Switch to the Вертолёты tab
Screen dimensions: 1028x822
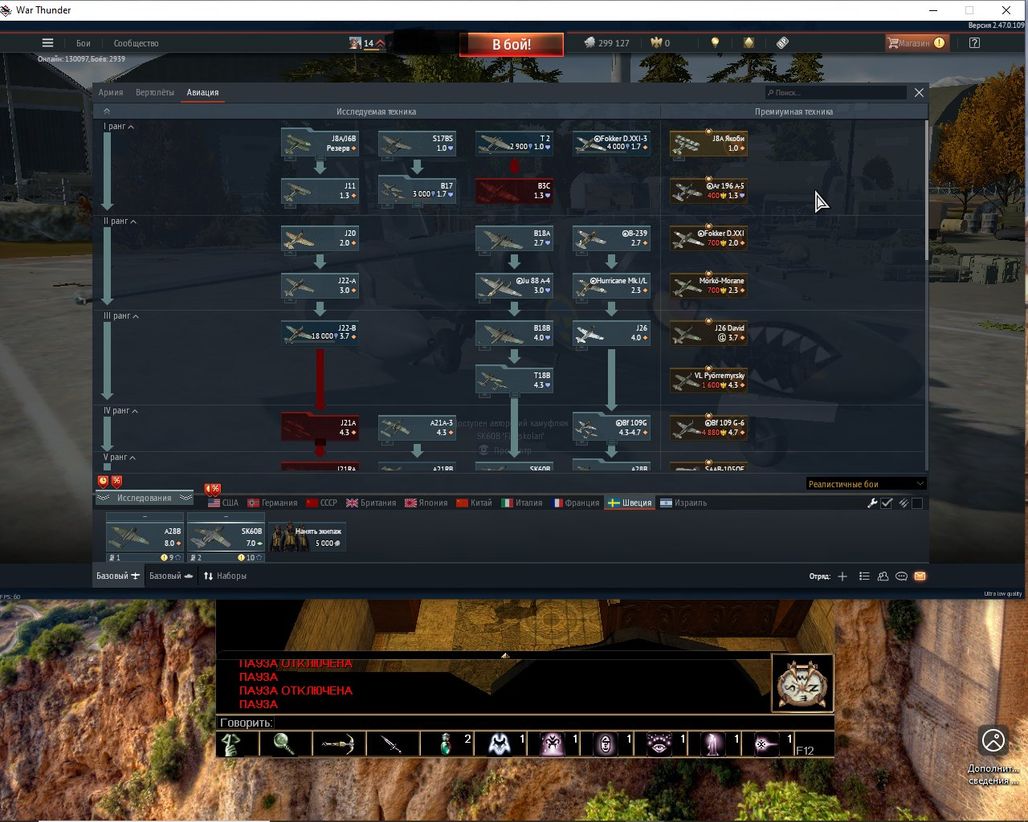(x=155, y=92)
